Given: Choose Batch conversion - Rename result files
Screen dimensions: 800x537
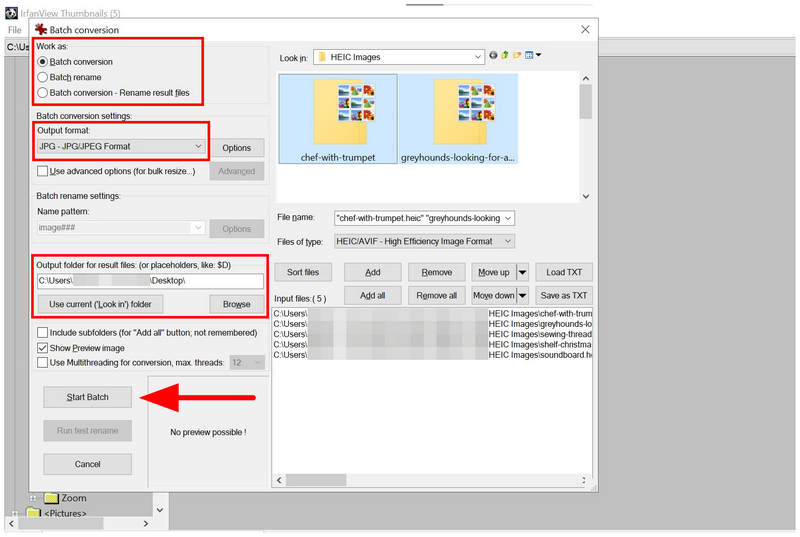Looking at the screenshot, I should point(43,93).
